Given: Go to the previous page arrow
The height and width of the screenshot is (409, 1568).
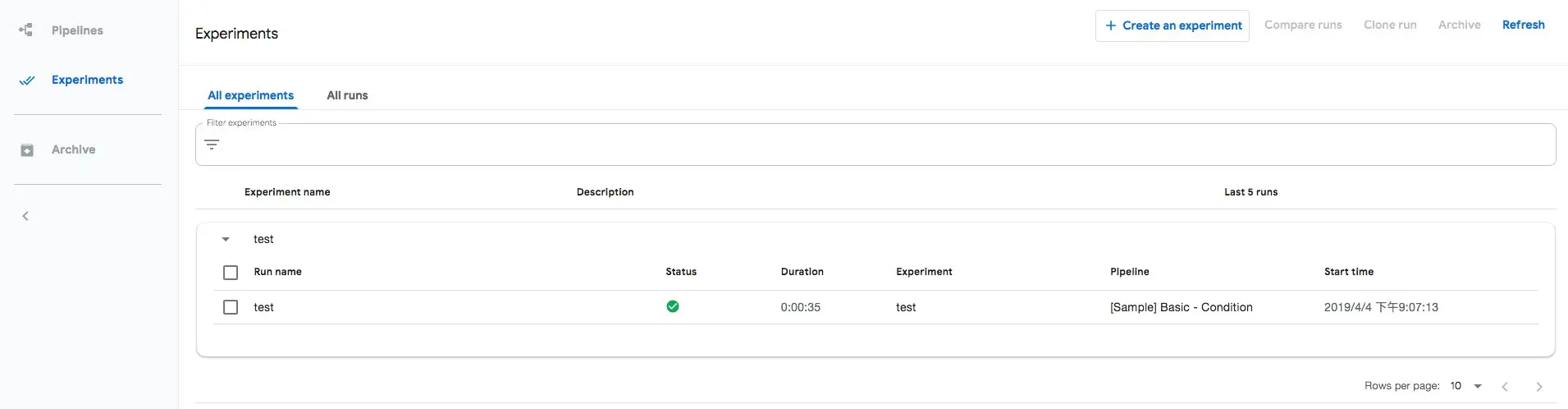Looking at the screenshot, I should [1505, 386].
